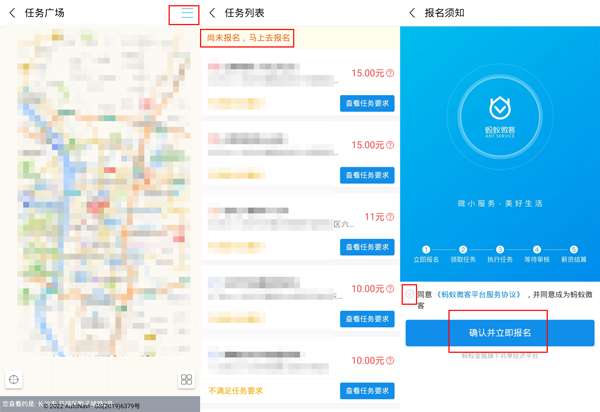Image resolution: width=600 pixels, height=412 pixels.
Task: Check the agreement checkbox before 同意
Action: point(409,294)
